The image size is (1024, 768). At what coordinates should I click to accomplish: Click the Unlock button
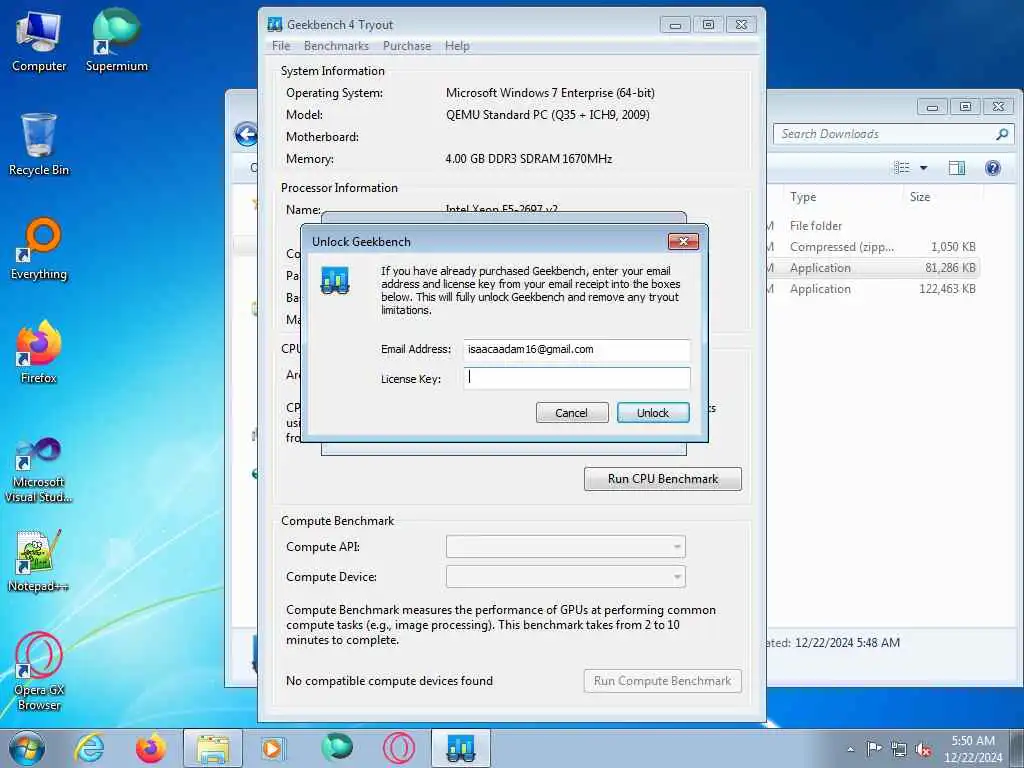pyautogui.click(x=653, y=413)
